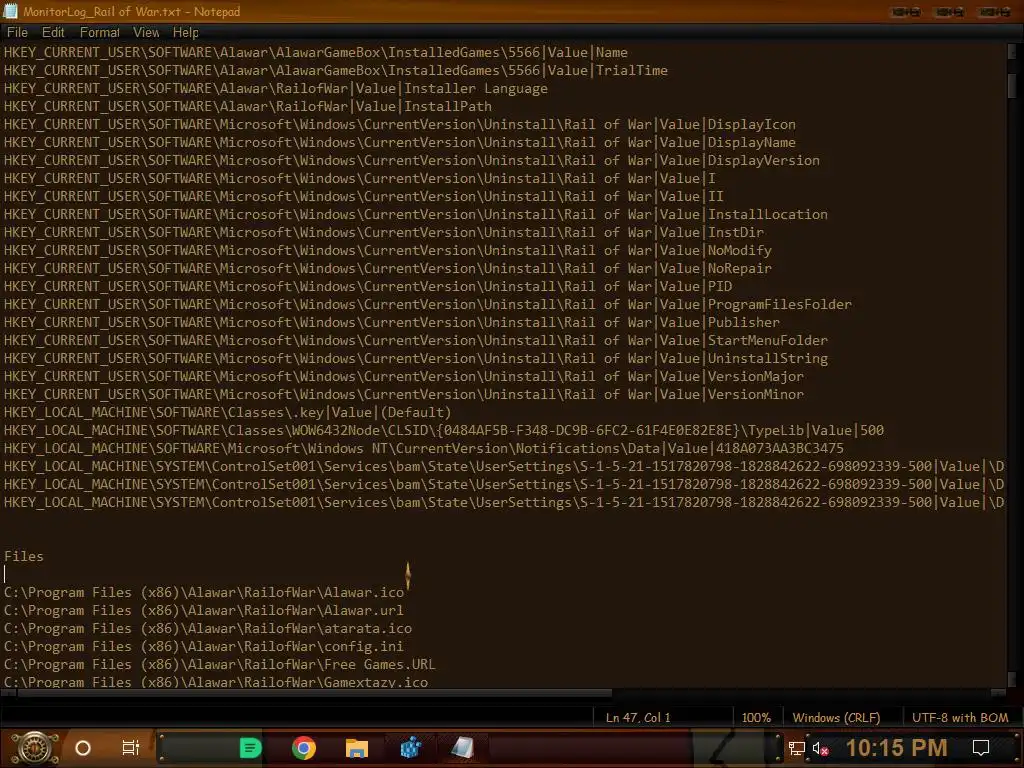Click the line ending in config.ini

[204, 647]
